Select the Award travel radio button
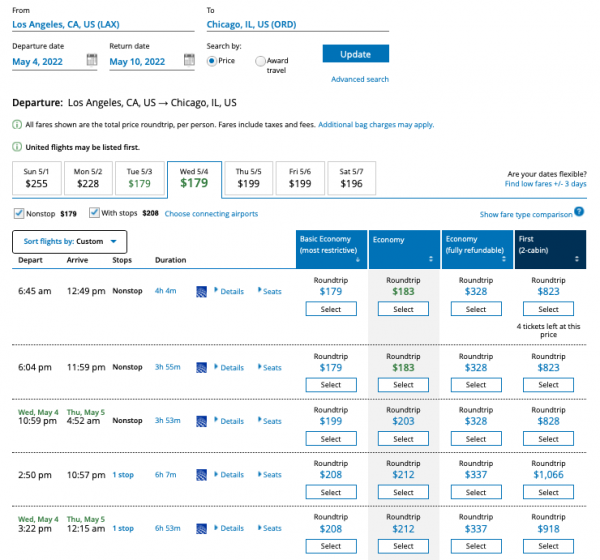This screenshot has height=560, width=600. coord(261,61)
